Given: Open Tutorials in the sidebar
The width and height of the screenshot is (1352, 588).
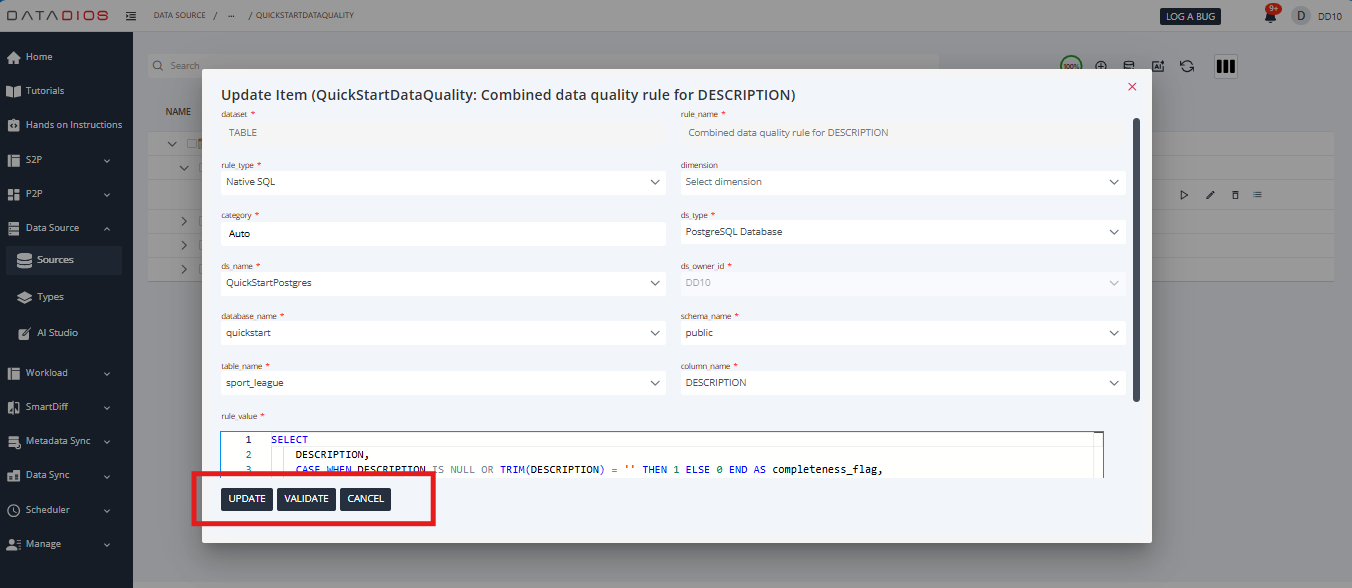Looking at the screenshot, I should click(x=45, y=91).
